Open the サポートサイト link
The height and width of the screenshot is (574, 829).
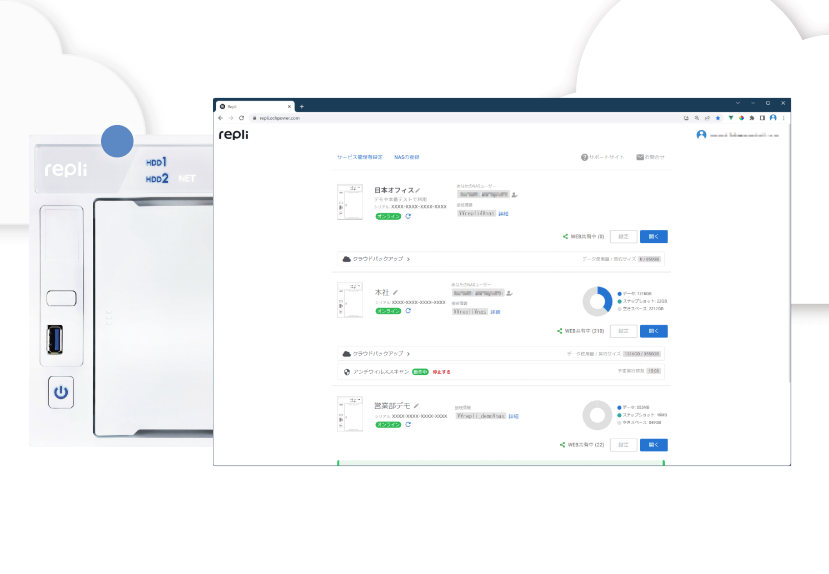[603, 157]
